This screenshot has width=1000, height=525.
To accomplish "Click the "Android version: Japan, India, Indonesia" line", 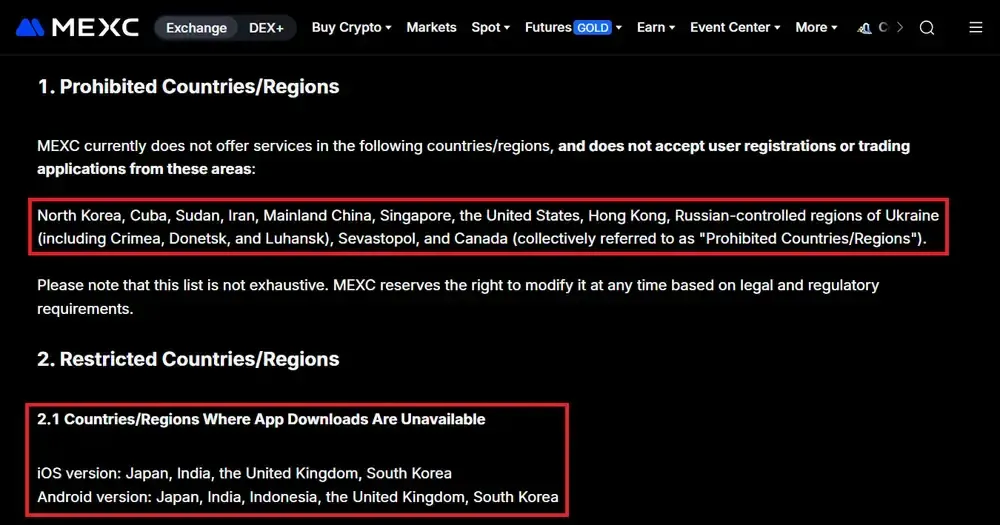I will 297,497.
